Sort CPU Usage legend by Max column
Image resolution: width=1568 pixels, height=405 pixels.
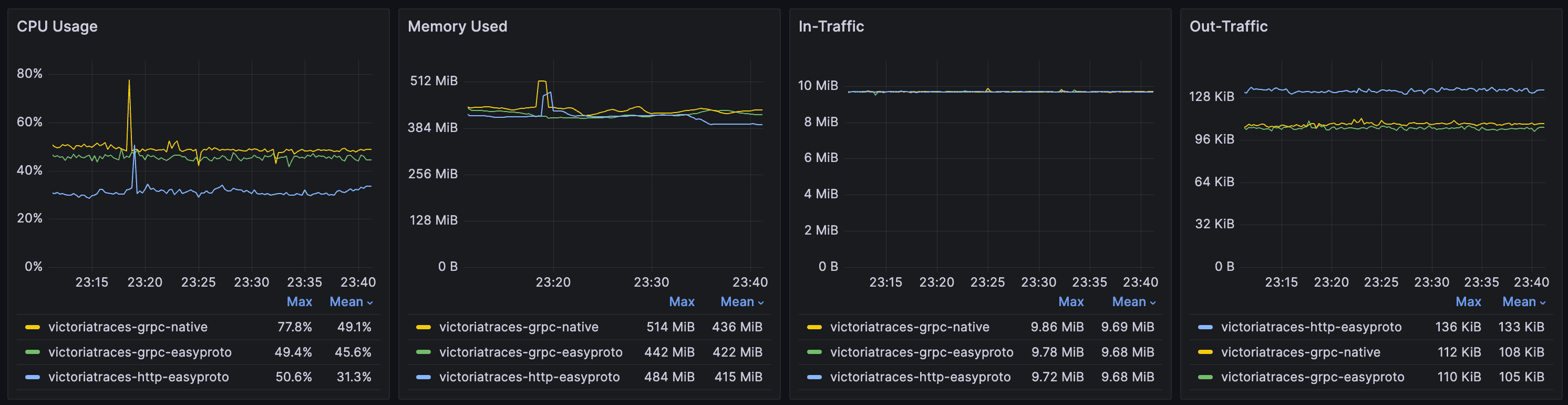click(x=299, y=301)
